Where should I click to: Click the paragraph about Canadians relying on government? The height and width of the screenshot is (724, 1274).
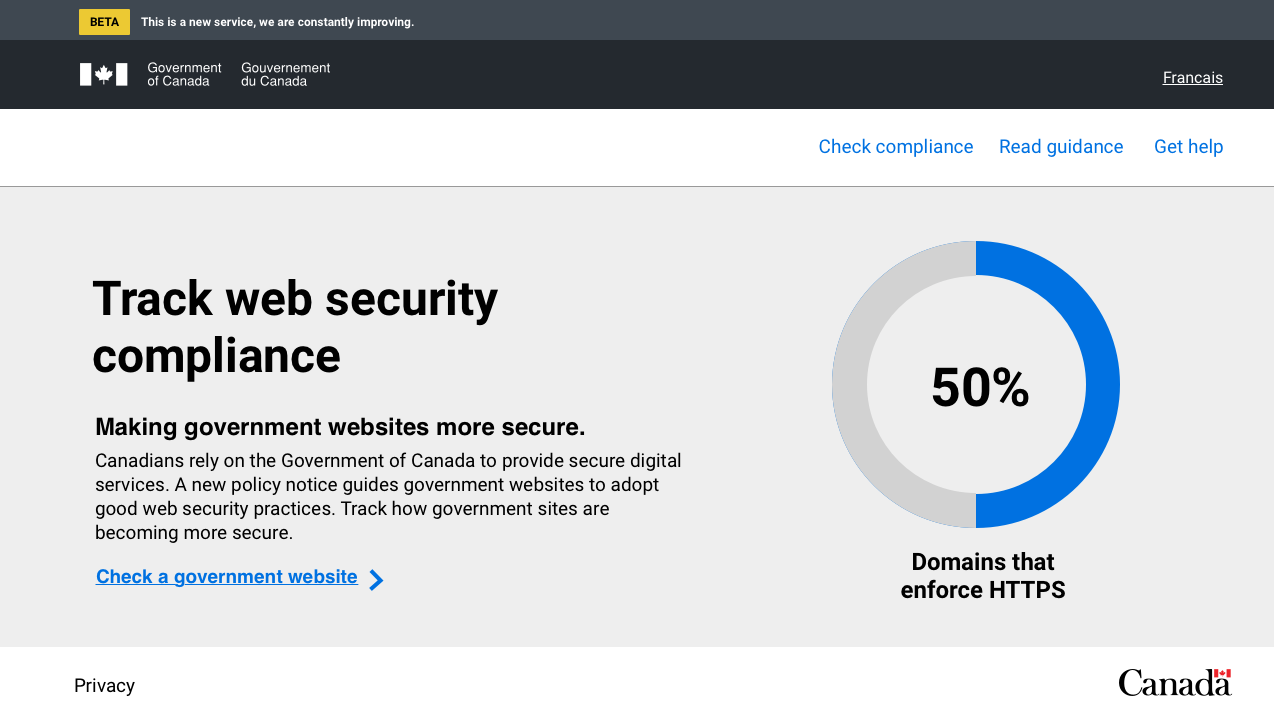click(388, 497)
